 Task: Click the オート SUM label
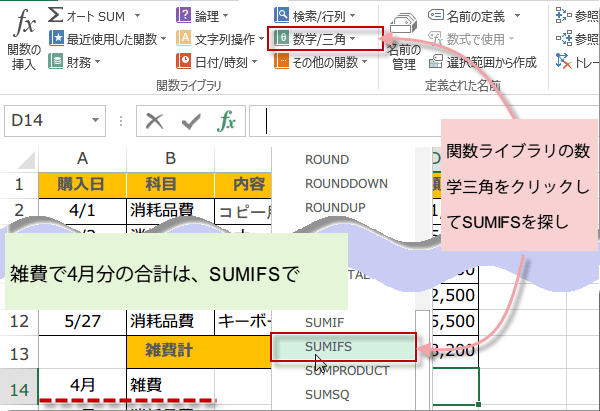96,16
